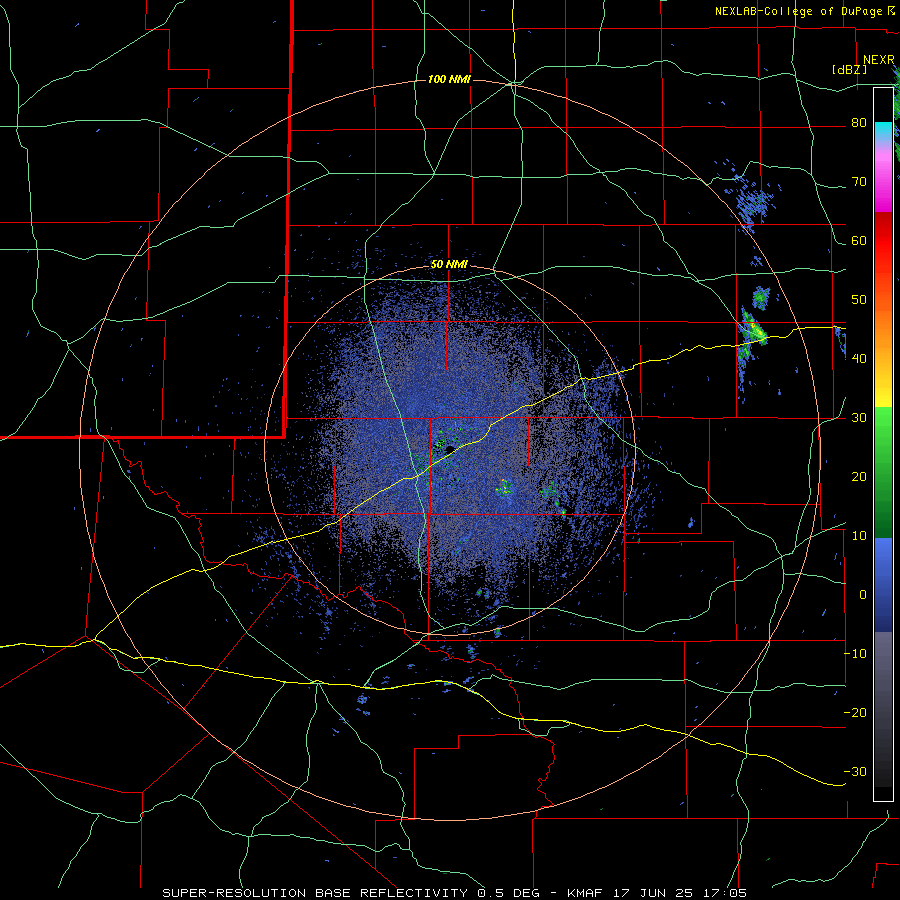The height and width of the screenshot is (900, 900).
Task: Pick the red band of the color scale
Action: (883, 242)
